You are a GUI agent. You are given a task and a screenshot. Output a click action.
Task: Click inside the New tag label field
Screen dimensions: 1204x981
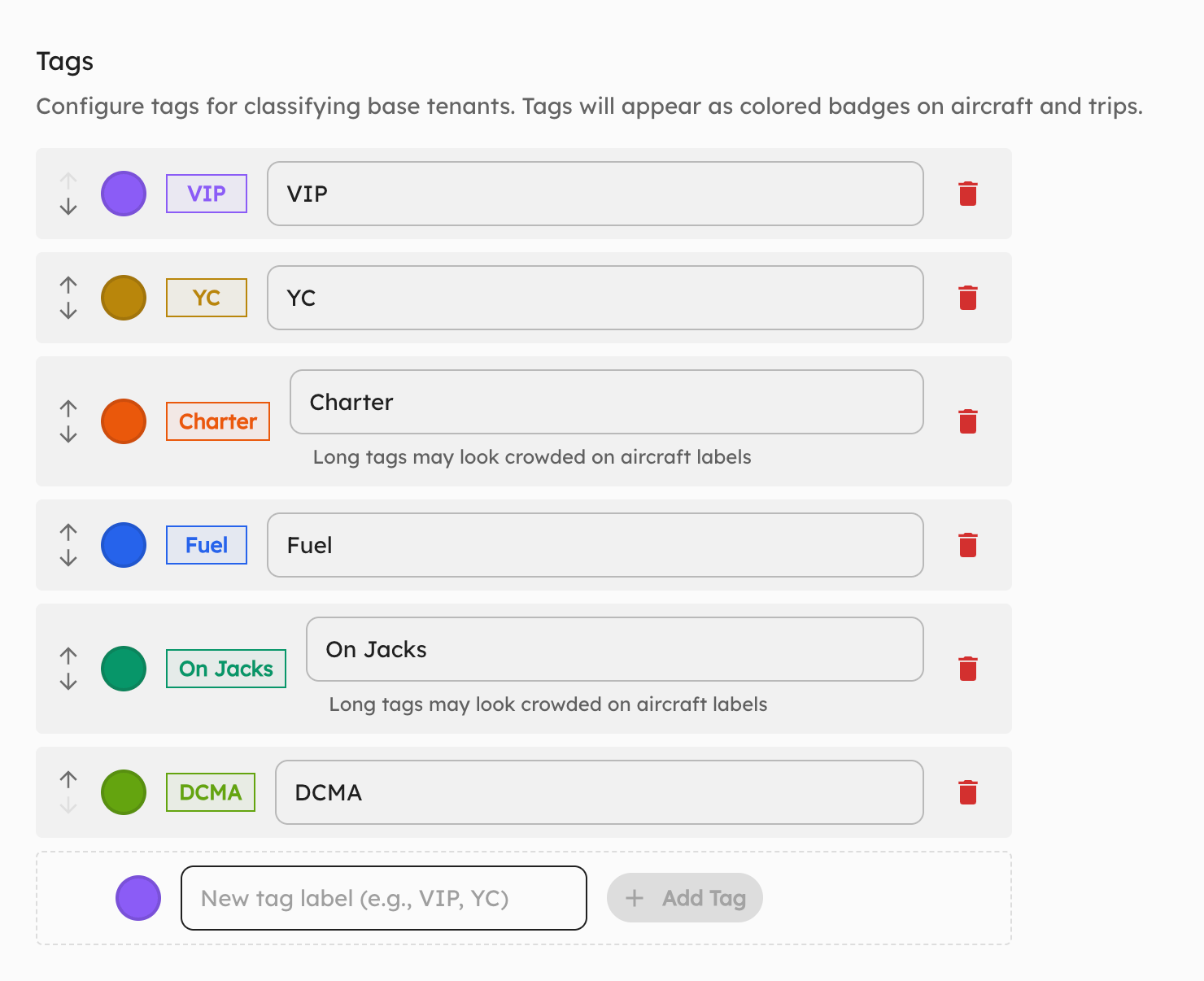point(382,898)
